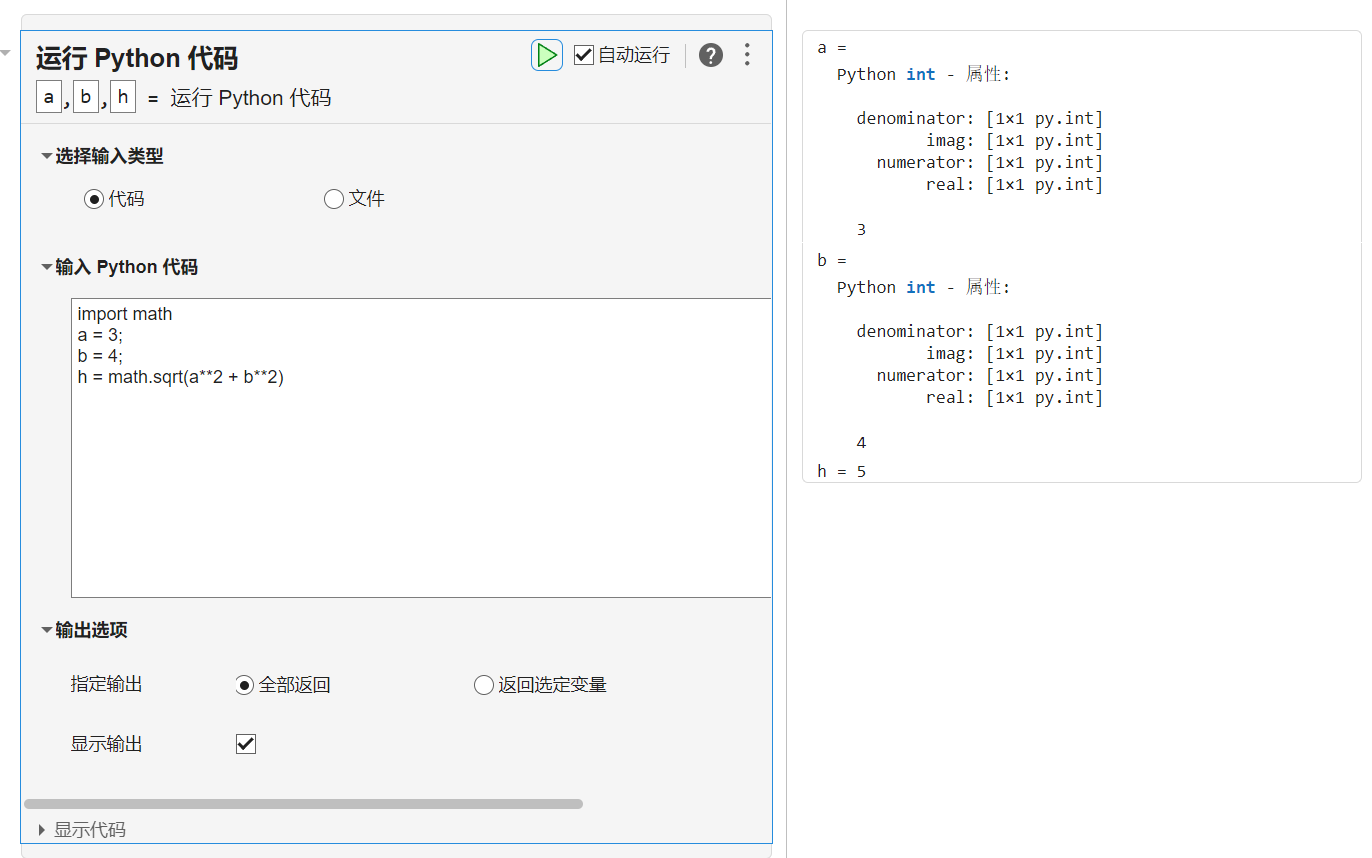
Task: Uncheck the 显示输出 checkbox
Action: tap(246, 744)
